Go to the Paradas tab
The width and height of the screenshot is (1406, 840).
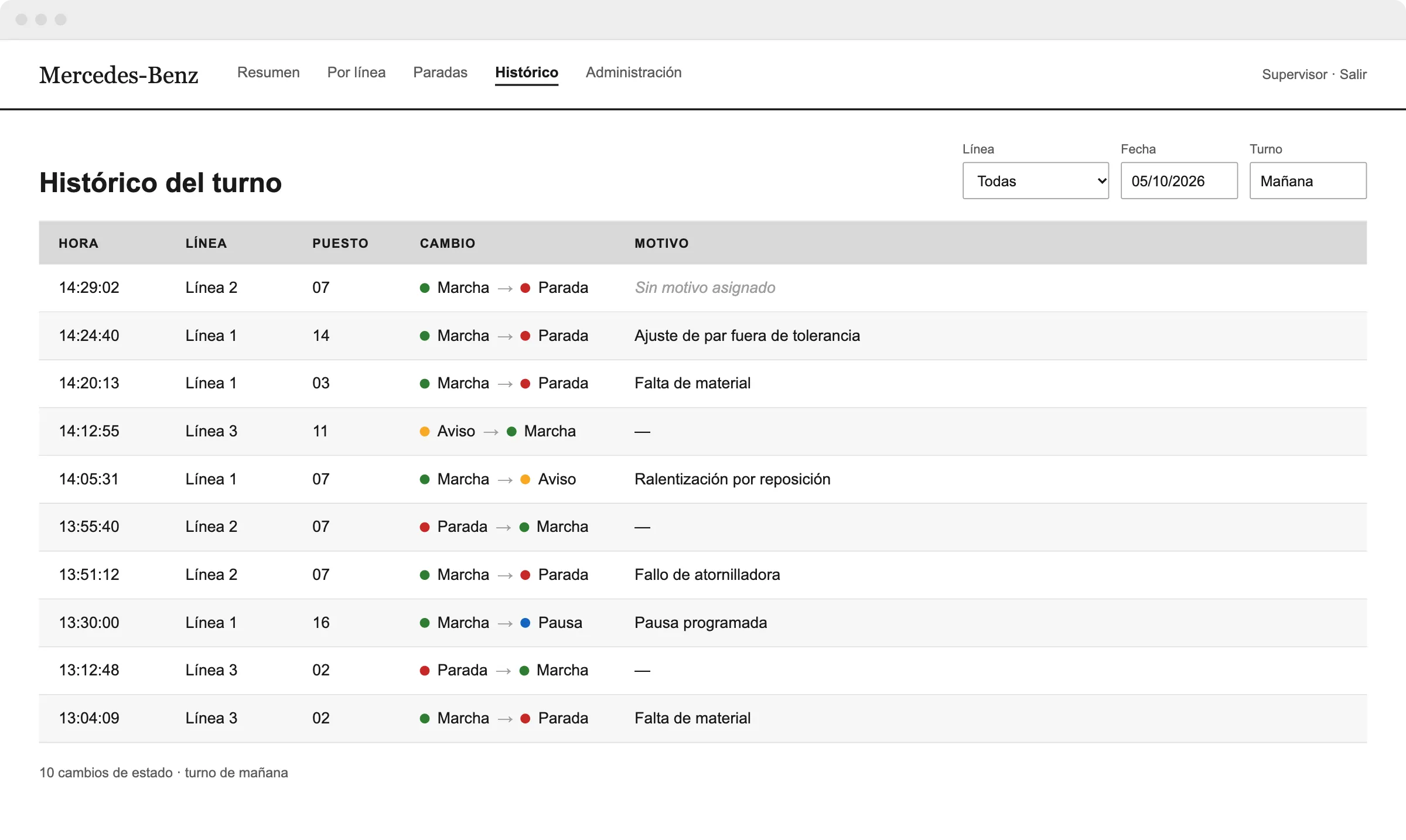point(440,73)
